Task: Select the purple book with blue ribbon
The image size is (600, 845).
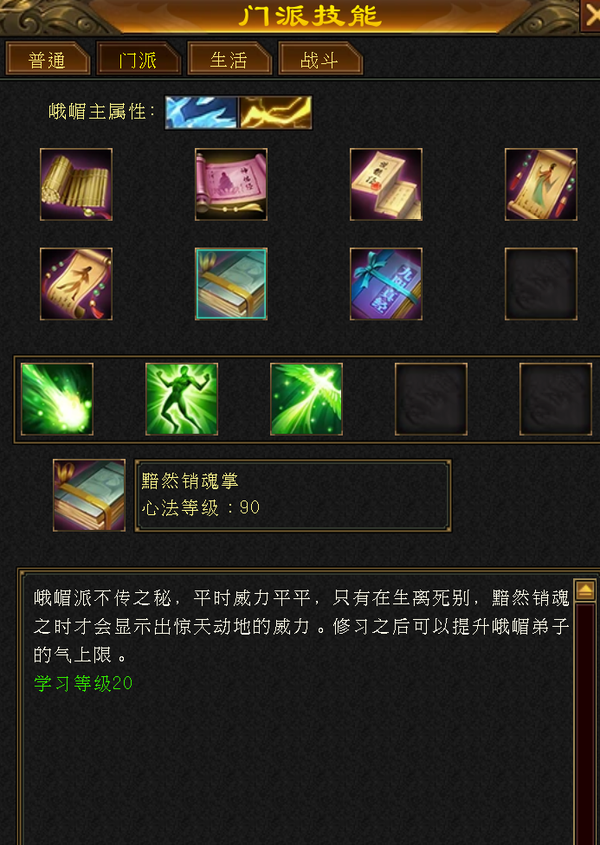Action: click(x=386, y=284)
